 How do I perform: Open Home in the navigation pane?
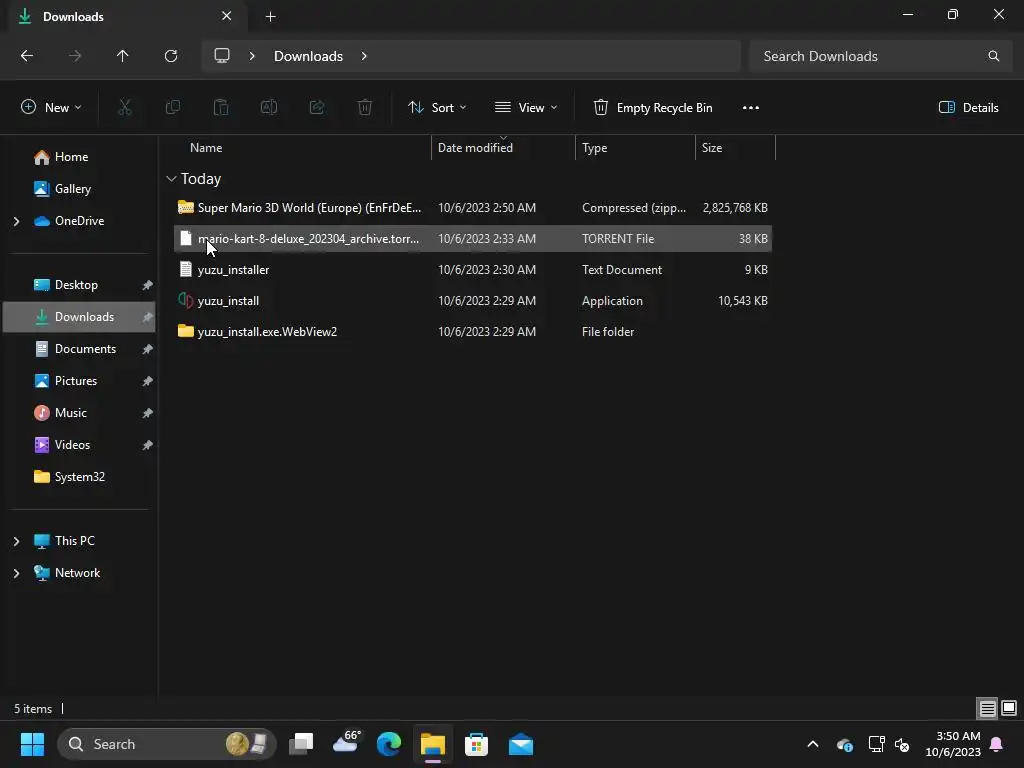coord(78,157)
